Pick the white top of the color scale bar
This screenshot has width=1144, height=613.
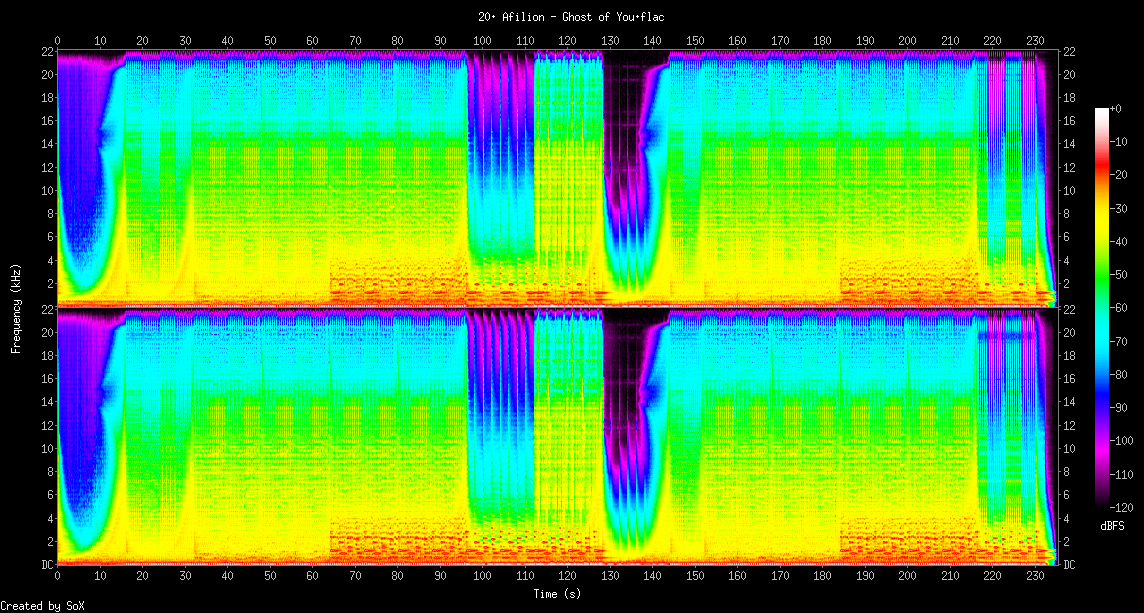pyautogui.click(x=1102, y=110)
